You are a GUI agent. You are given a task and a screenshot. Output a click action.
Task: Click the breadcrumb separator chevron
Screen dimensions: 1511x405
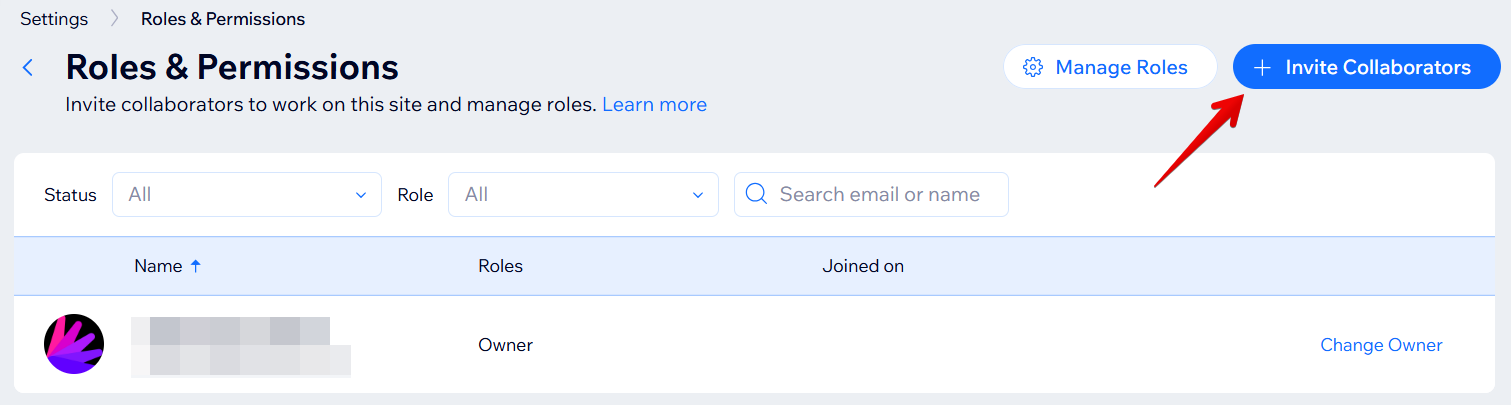(114, 19)
